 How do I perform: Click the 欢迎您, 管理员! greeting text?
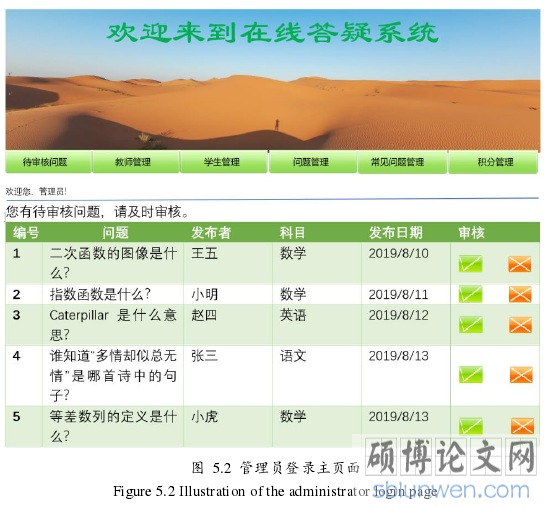(36, 191)
